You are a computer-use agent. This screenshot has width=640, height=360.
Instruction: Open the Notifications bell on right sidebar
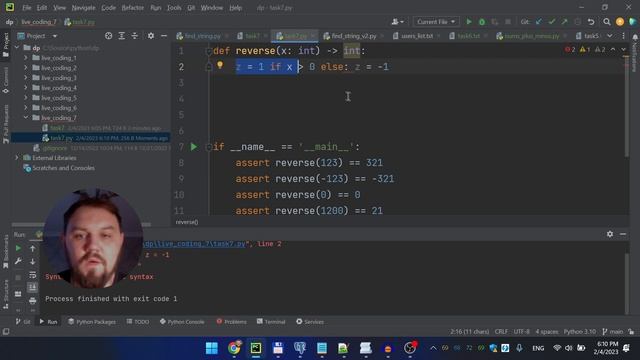point(635,37)
